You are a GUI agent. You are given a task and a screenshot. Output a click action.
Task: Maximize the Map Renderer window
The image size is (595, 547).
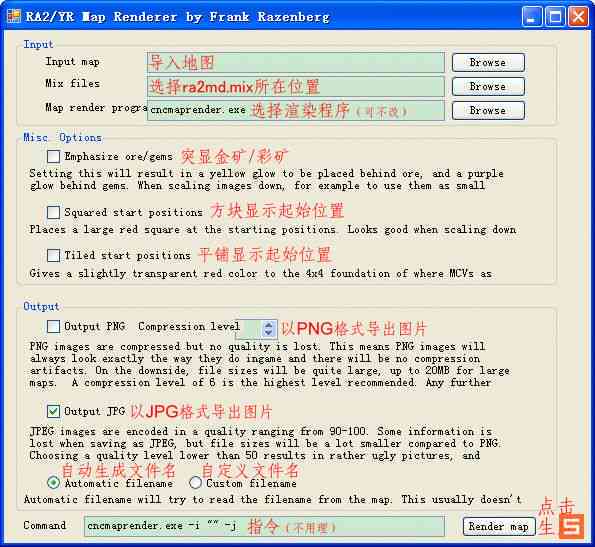(555, 17)
